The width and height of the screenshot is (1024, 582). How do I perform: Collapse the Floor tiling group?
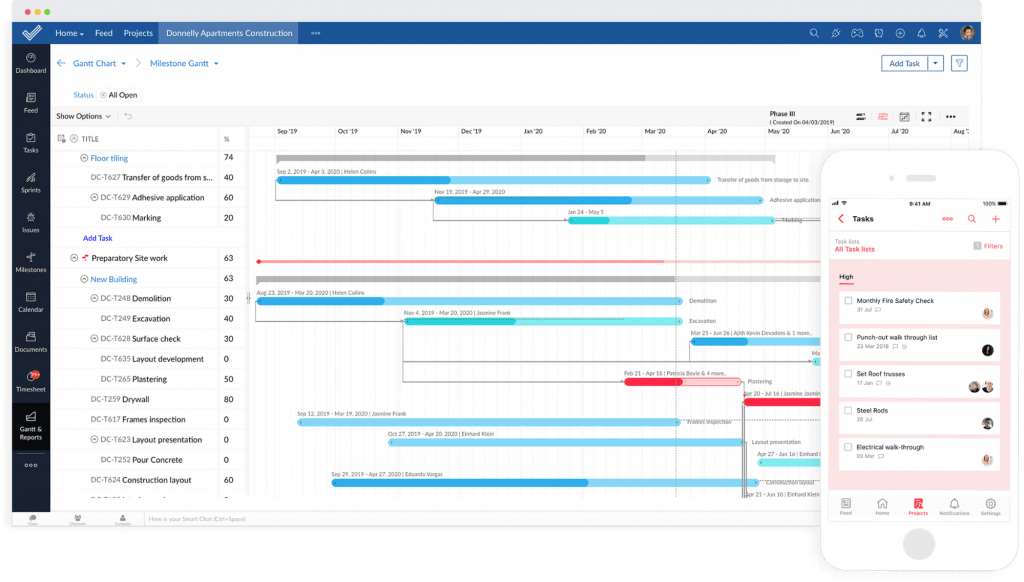point(84,158)
